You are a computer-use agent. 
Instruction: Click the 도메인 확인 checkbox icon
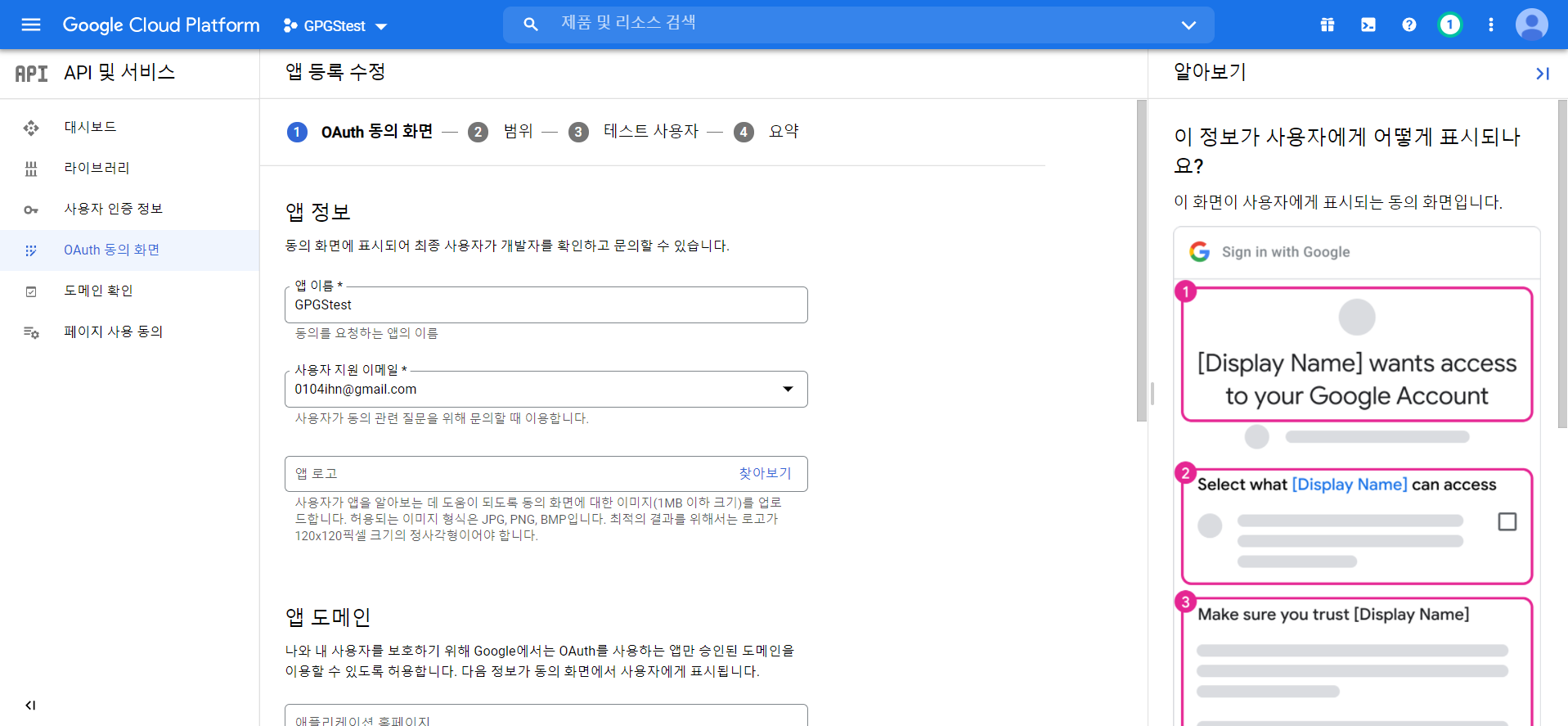pos(31,291)
